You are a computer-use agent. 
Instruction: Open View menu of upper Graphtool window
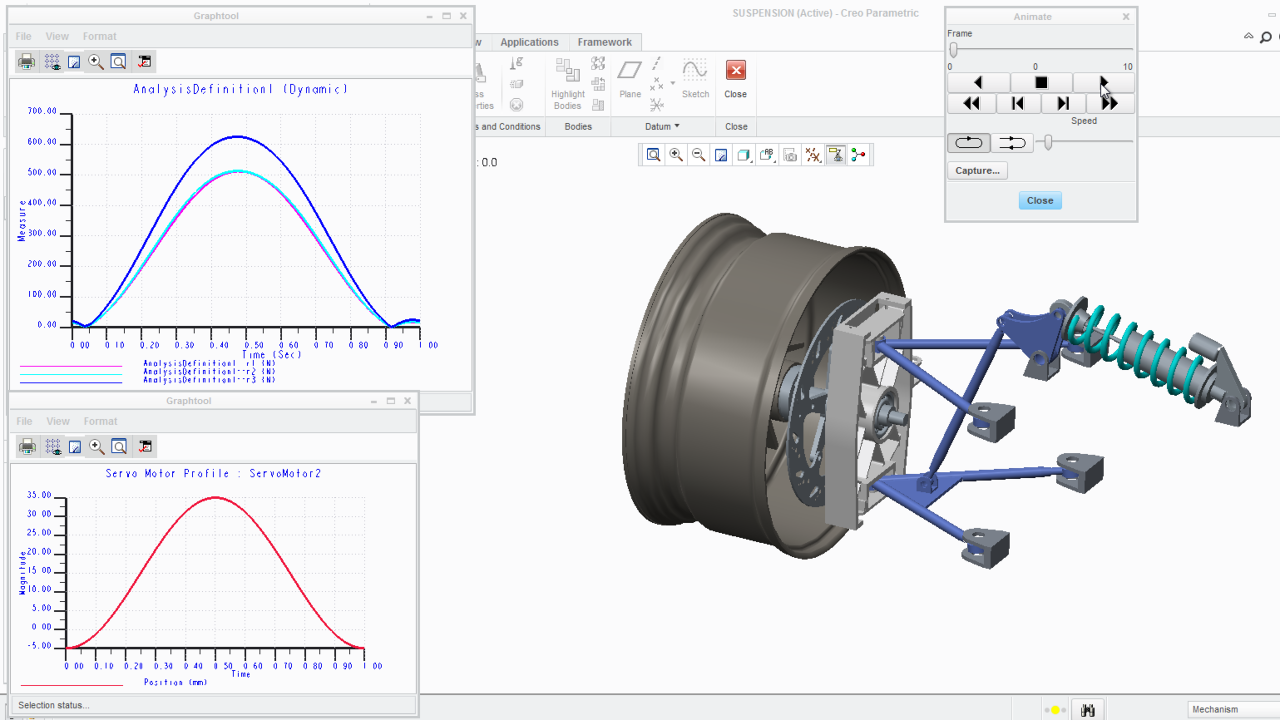point(57,37)
